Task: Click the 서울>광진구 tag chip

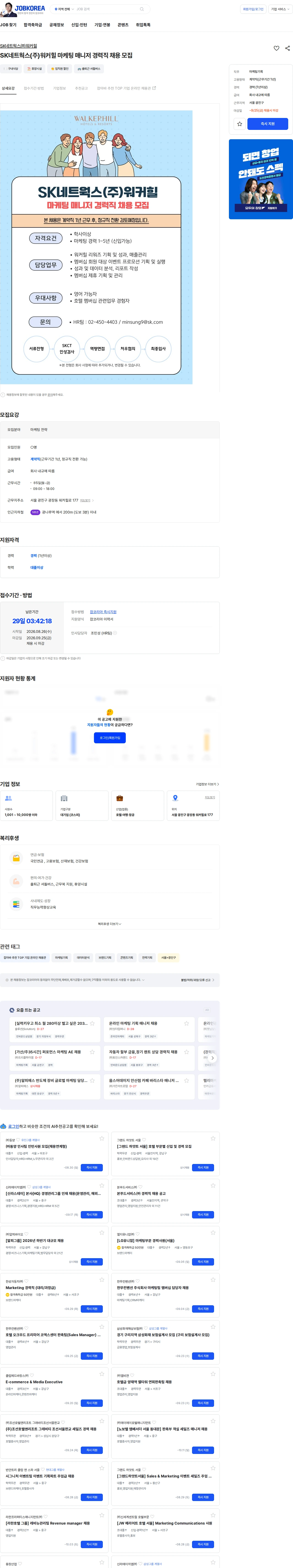Action: tap(169, 958)
